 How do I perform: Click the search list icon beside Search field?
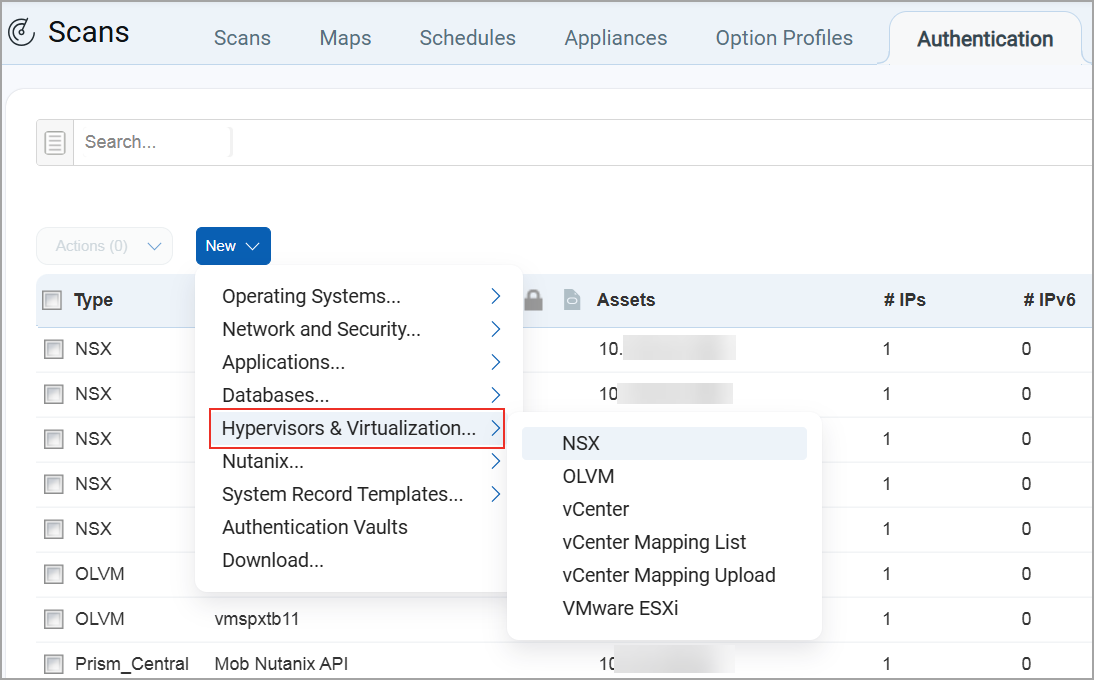[54, 142]
